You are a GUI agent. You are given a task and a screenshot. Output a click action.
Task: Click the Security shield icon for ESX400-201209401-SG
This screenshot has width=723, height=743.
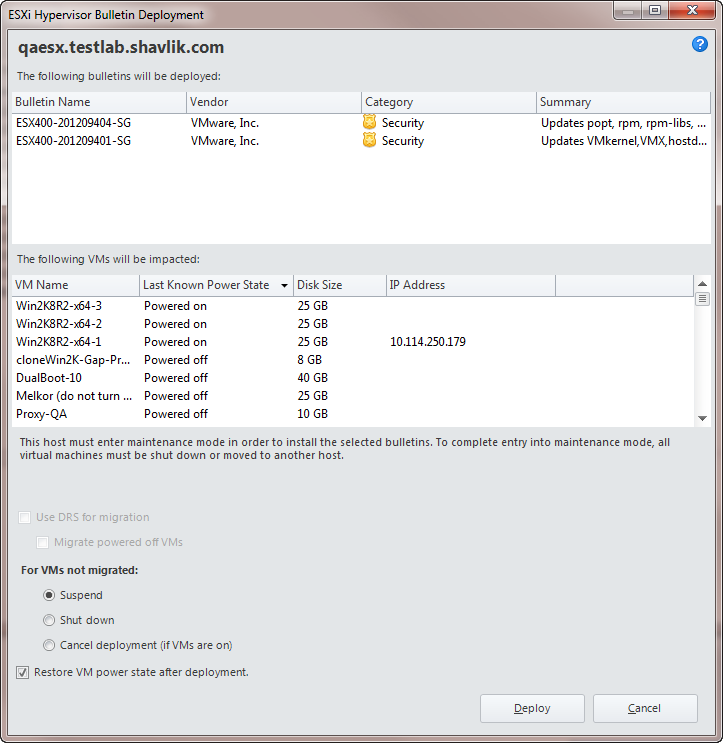[369, 140]
